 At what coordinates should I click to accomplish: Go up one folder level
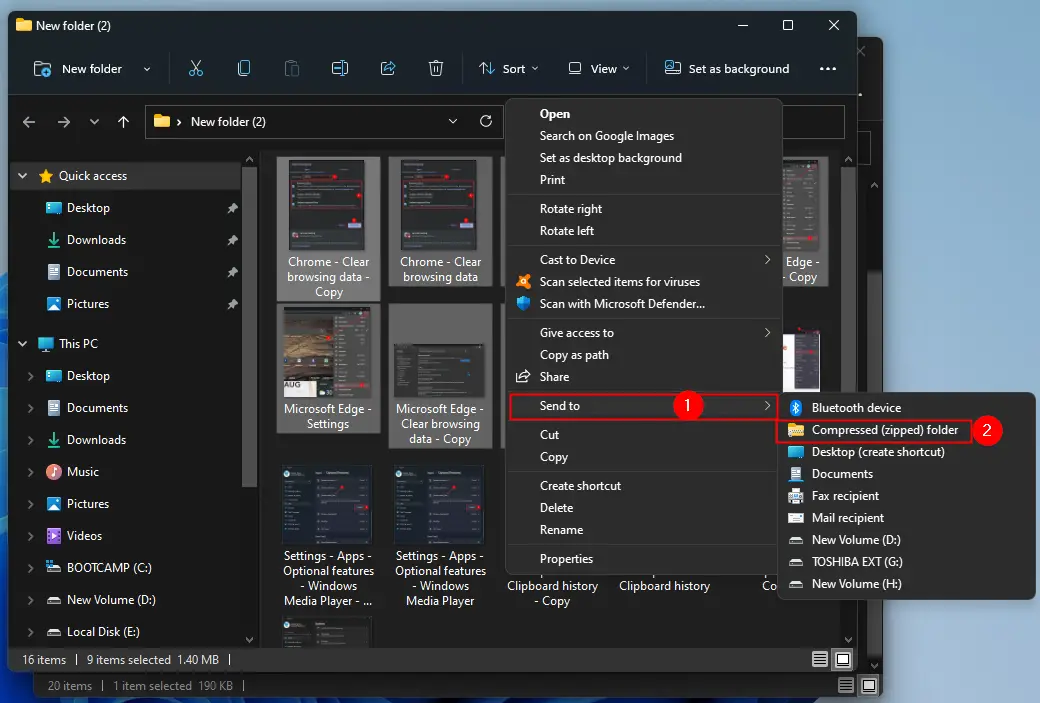[123, 122]
